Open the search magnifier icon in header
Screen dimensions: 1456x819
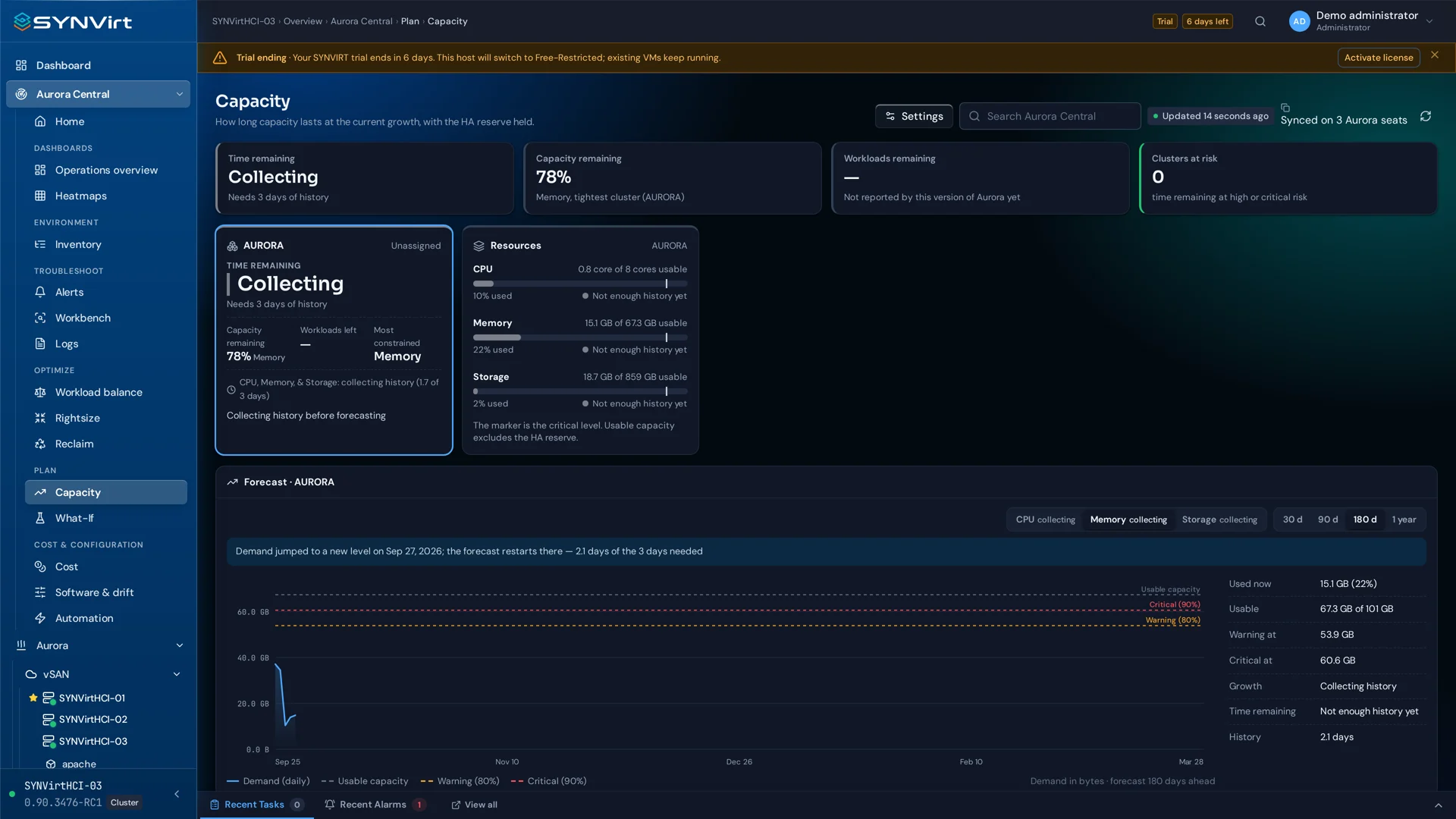[1260, 21]
